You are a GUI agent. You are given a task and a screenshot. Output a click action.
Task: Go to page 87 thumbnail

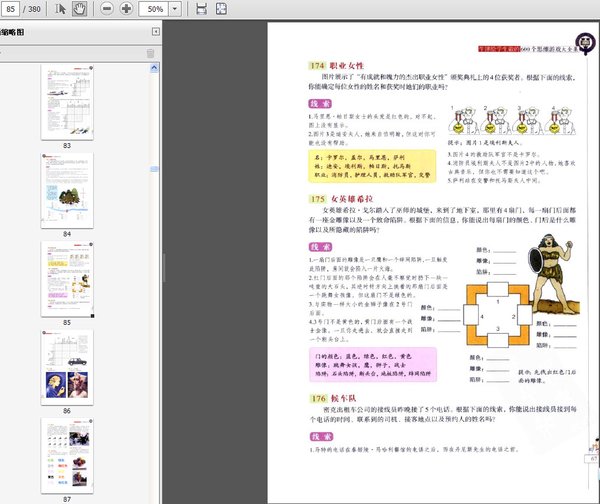tap(67, 452)
